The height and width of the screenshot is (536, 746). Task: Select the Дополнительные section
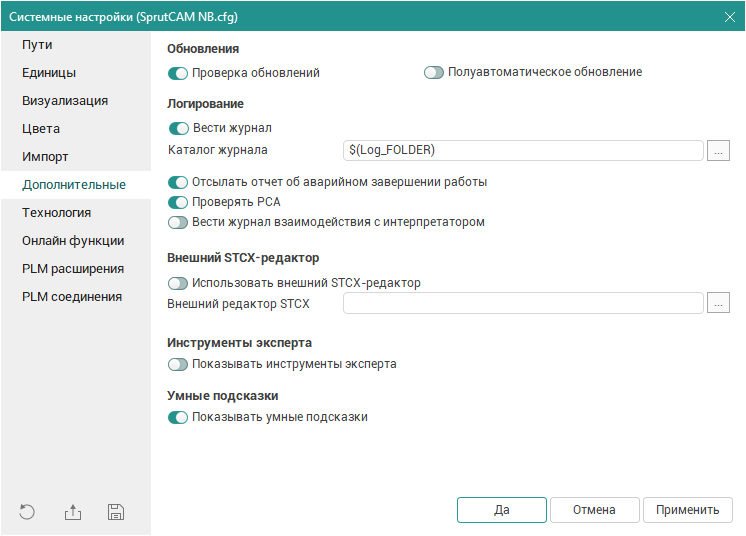[76, 185]
